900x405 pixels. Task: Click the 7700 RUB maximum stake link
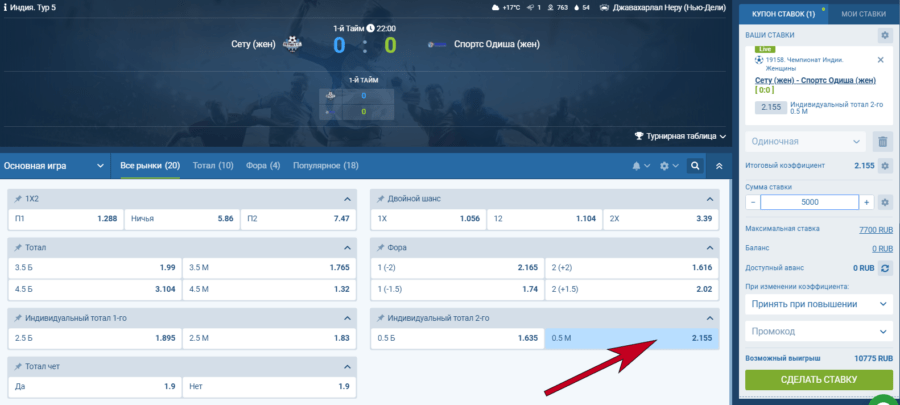876,229
